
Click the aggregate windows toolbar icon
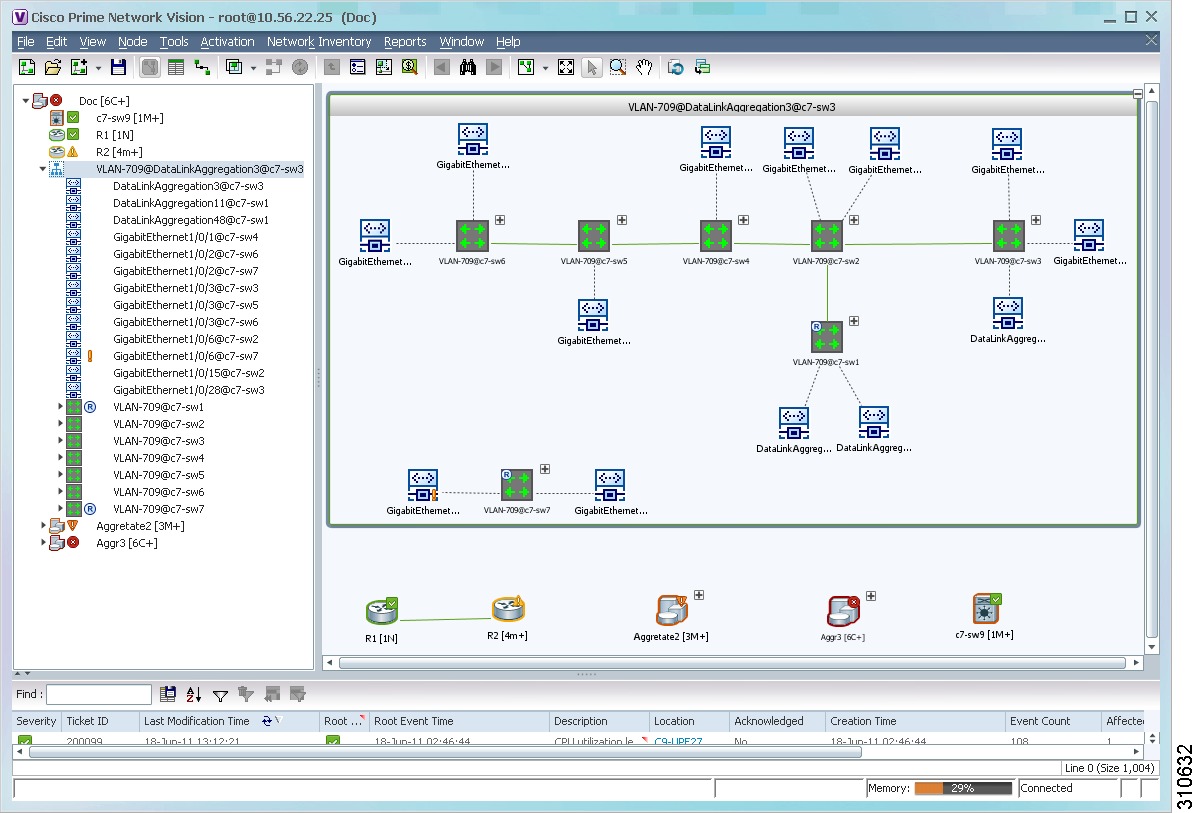(x=234, y=68)
